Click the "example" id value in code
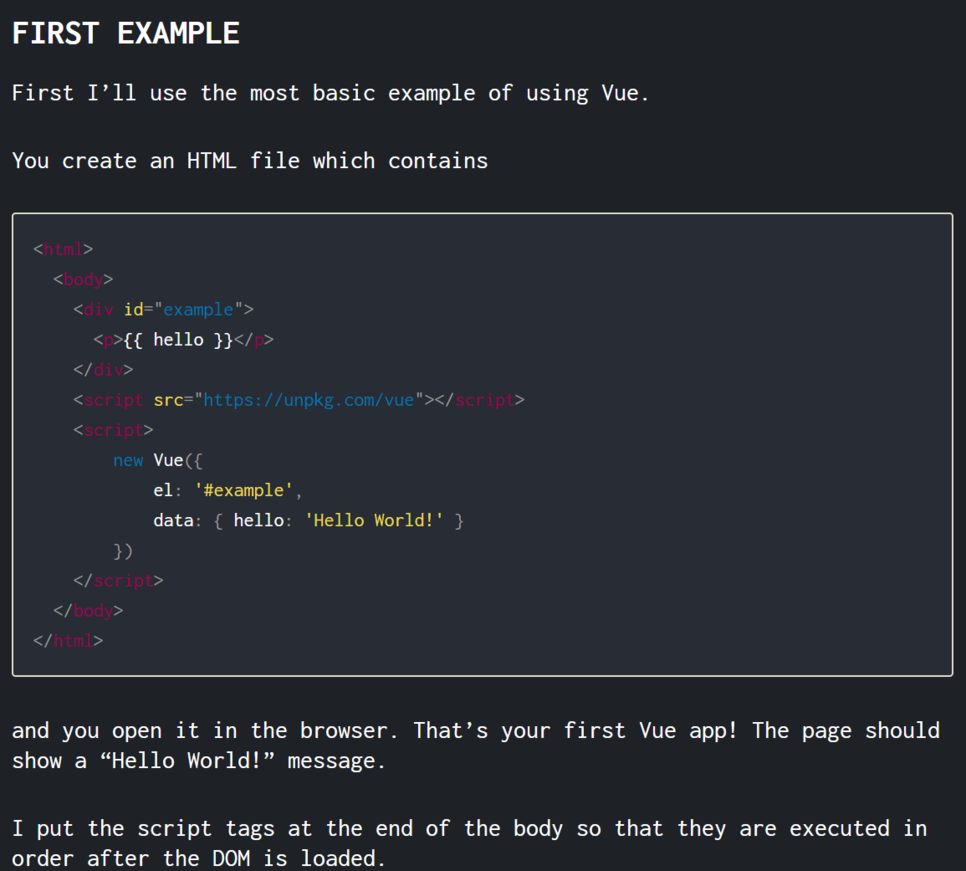 pos(198,310)
